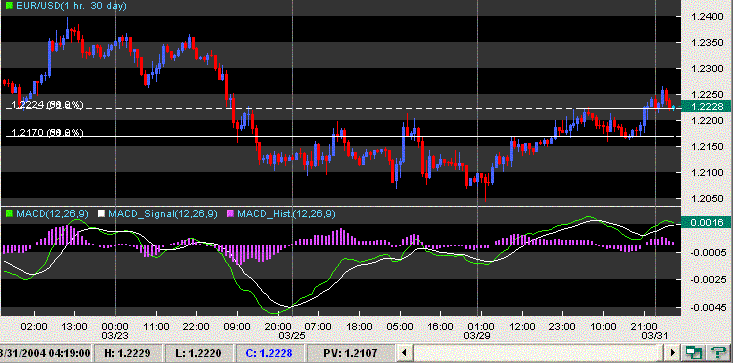Click the horizontal chart scrollbar track
Viewport: 733px width, 363px height.
539,352
